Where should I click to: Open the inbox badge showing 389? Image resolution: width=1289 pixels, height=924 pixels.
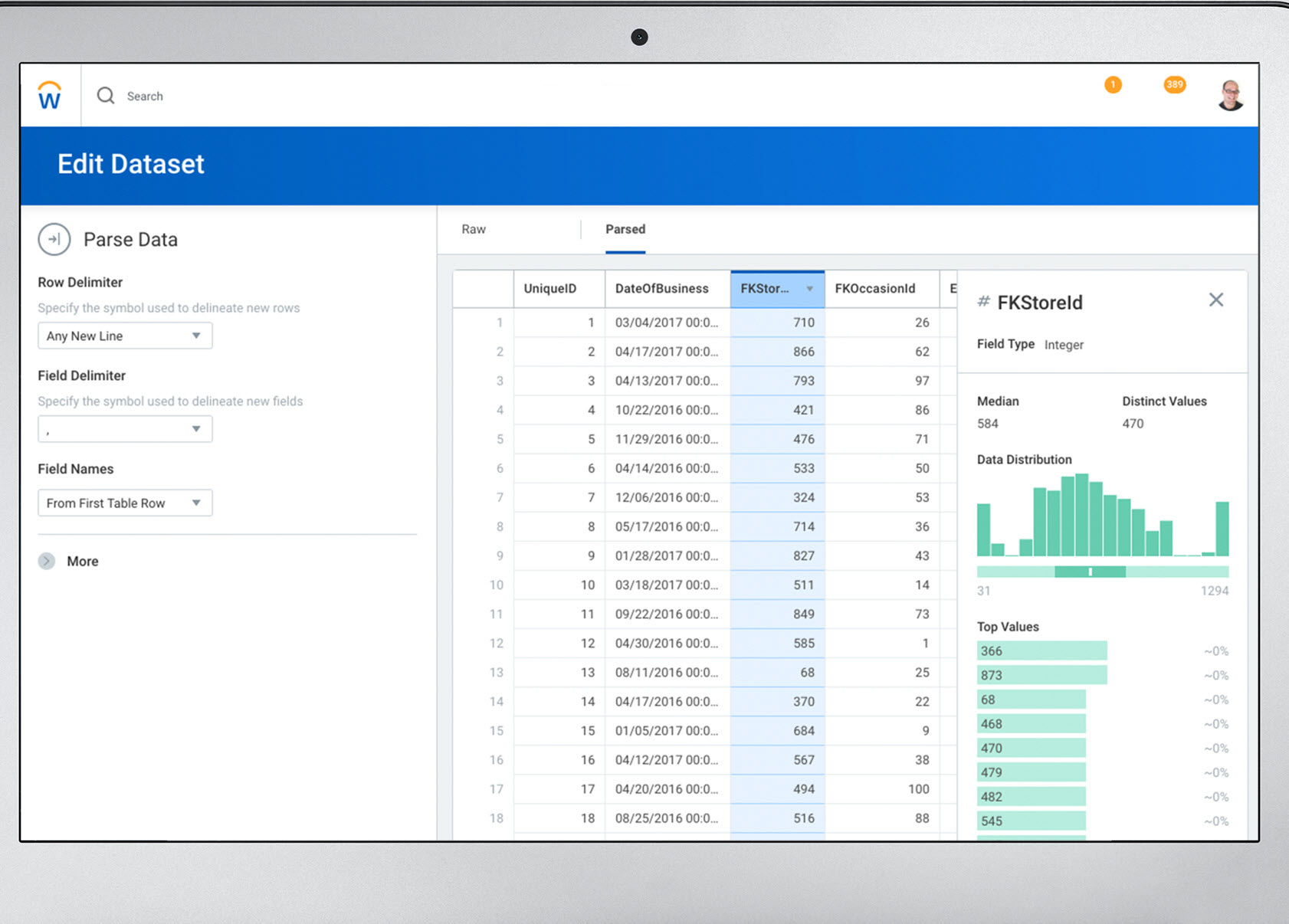[1174, 85]
